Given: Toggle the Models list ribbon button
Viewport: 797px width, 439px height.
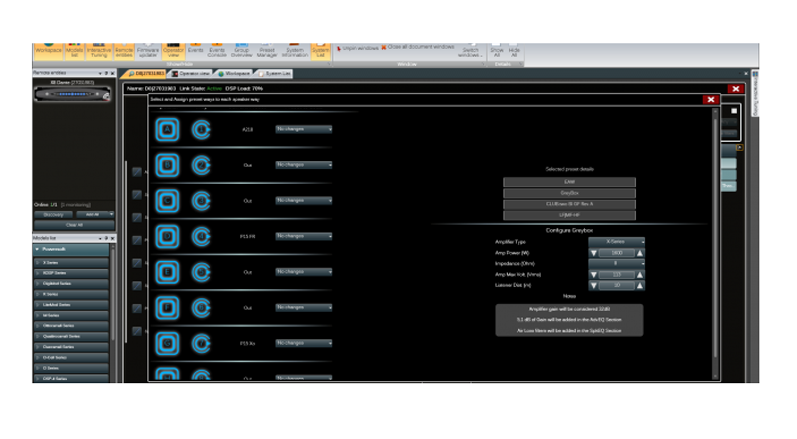Looking at the screenshot, I should click(74, 51).
